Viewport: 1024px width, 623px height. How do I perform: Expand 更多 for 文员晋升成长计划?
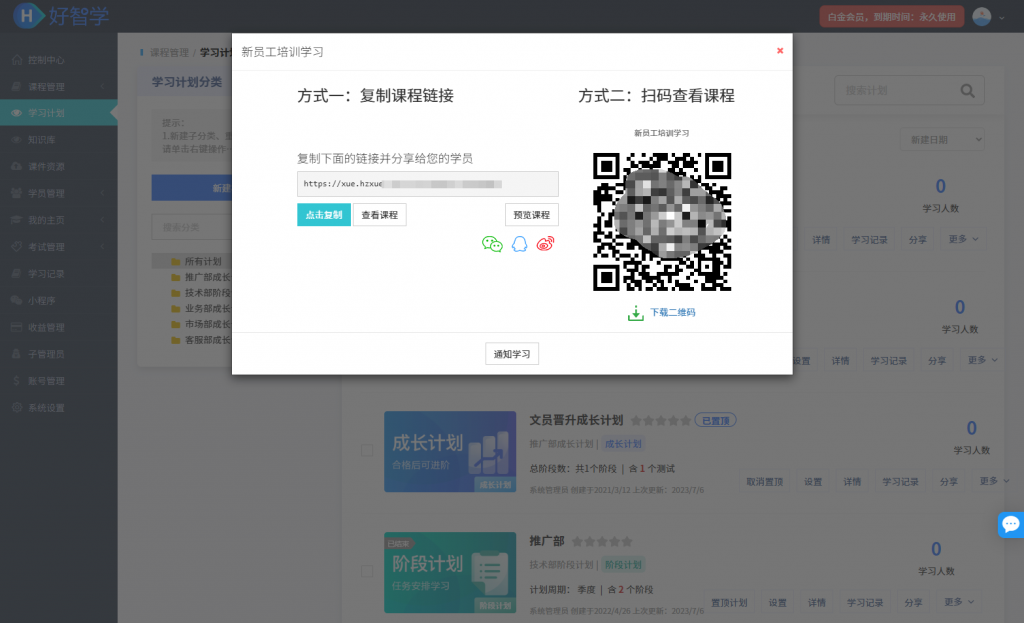click(x=988, y=481)
